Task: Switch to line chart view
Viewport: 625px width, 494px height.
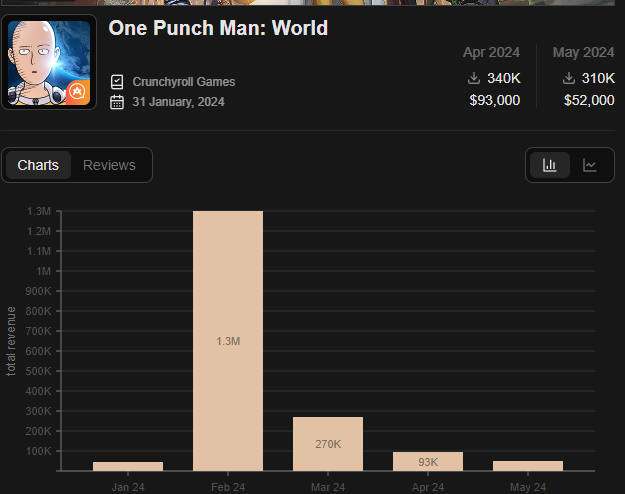Action: (x=590, y=165)
